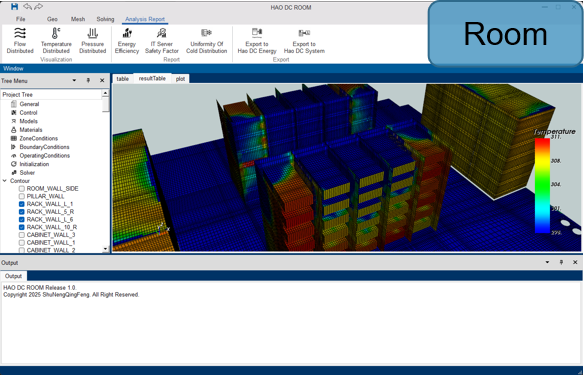Image resolution: width=584 pixels, height=376 pixels.
Task: Pin the Output panel
Action: (x=561, y=262)
